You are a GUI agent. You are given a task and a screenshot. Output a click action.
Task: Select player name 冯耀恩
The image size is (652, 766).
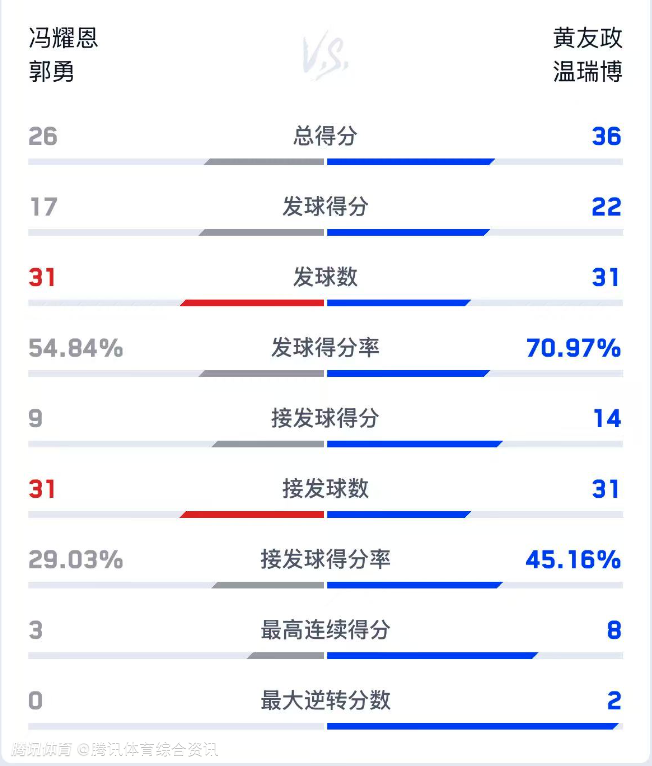coord(63,39)
